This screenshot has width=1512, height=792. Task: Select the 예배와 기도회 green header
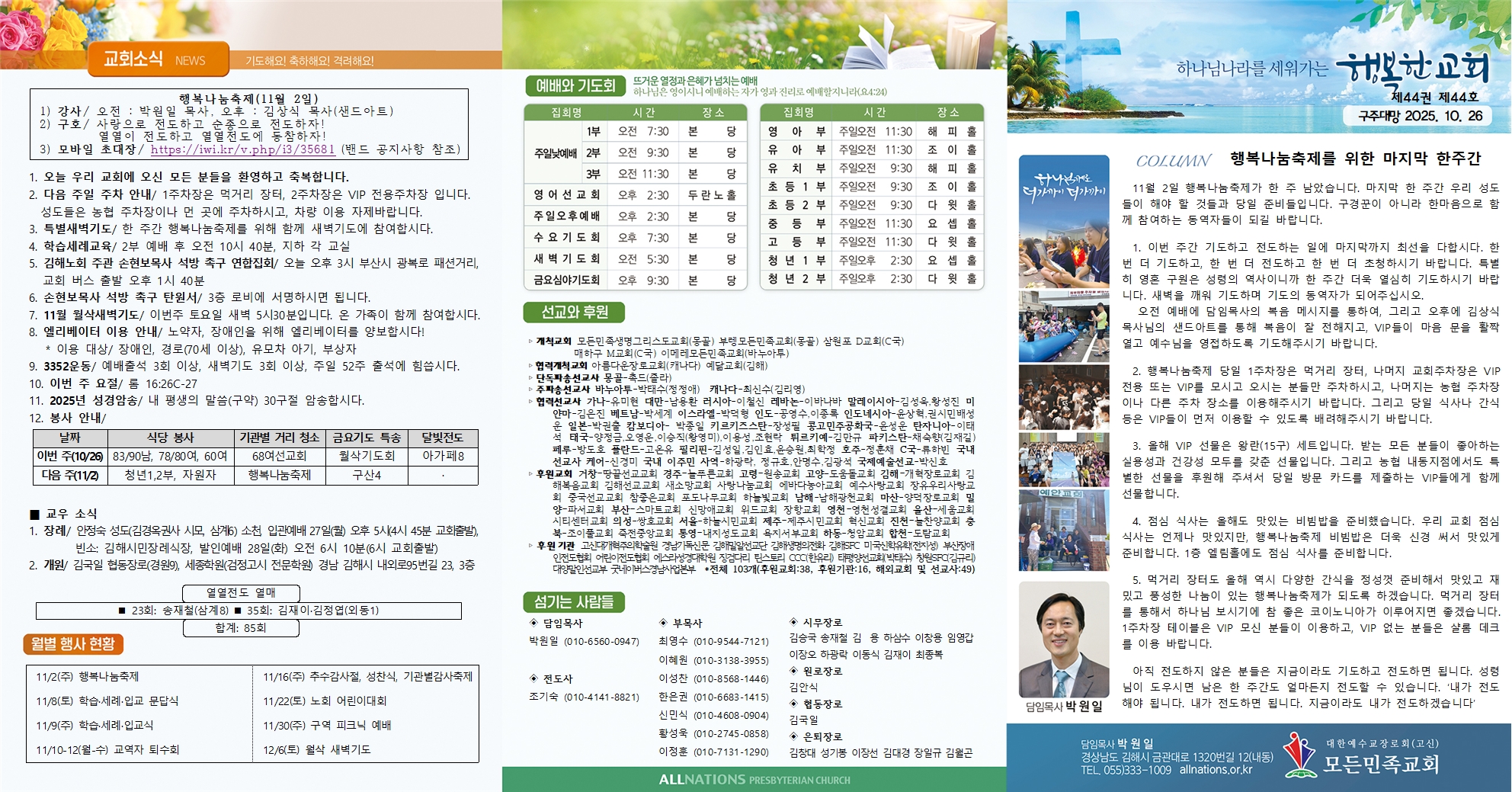point(575,86)
